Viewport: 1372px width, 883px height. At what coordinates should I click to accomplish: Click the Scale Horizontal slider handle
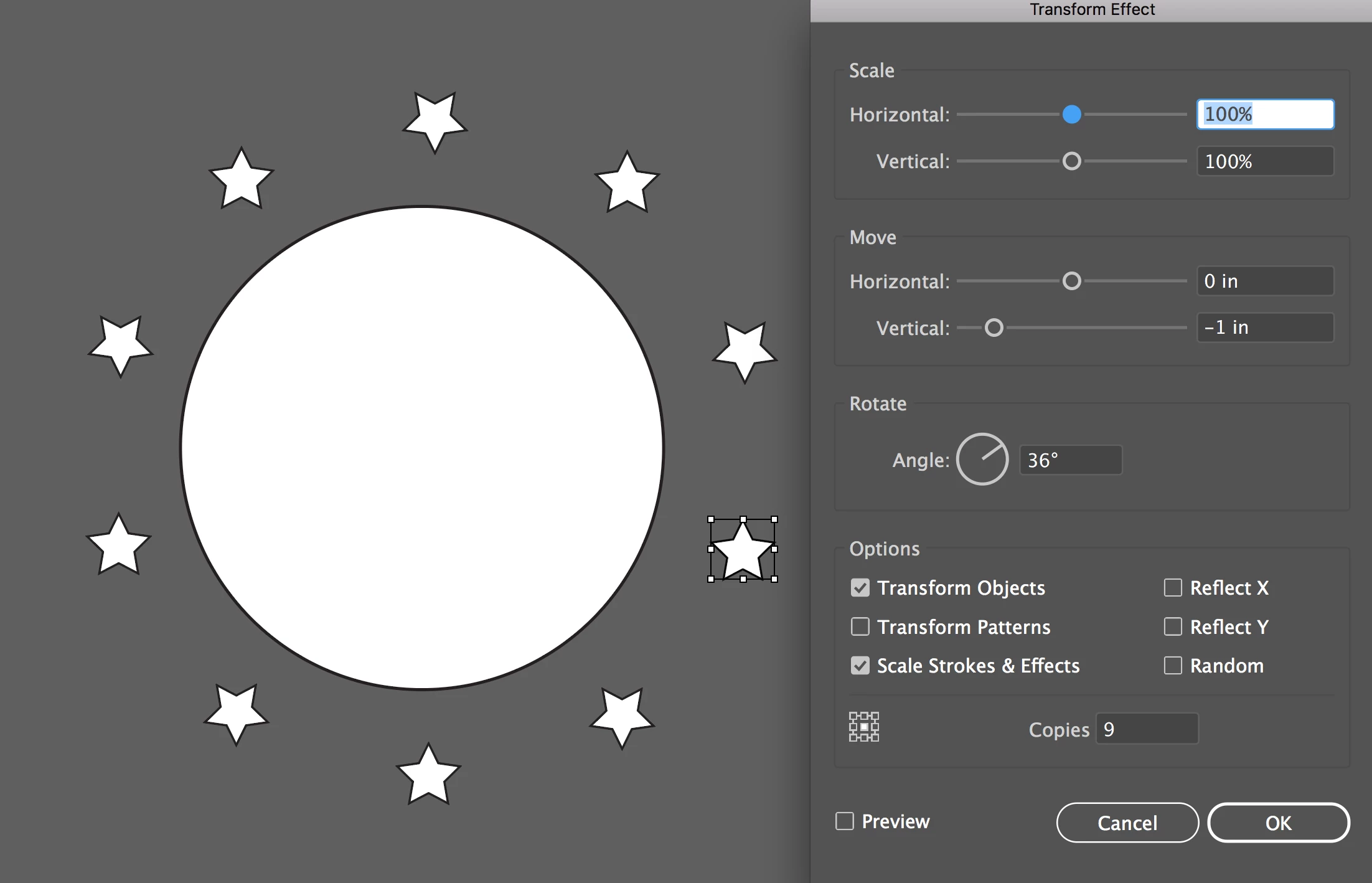[x=1071, y=115]
